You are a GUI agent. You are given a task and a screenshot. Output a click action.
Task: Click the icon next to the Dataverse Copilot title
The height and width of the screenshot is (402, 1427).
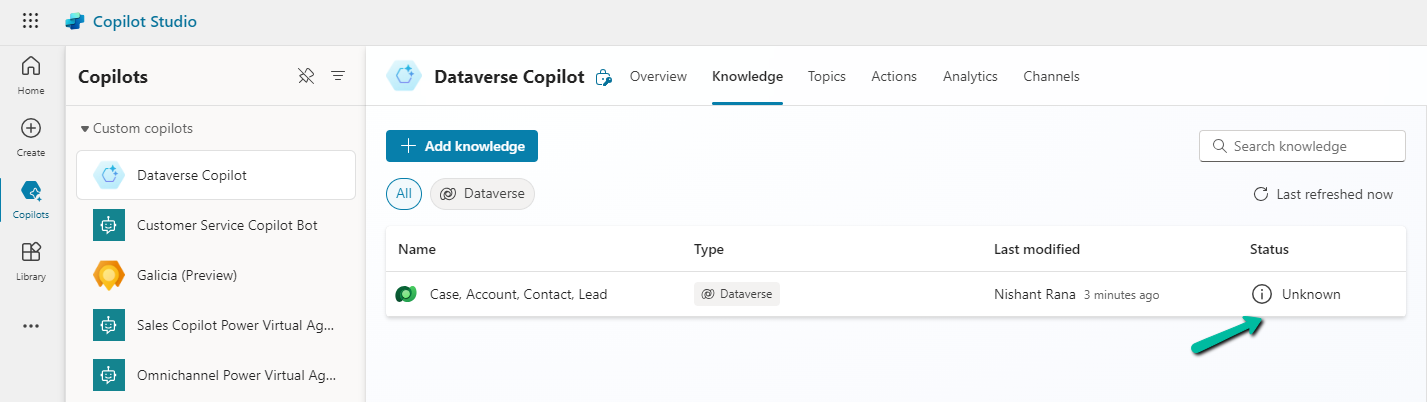click(603, 77)
